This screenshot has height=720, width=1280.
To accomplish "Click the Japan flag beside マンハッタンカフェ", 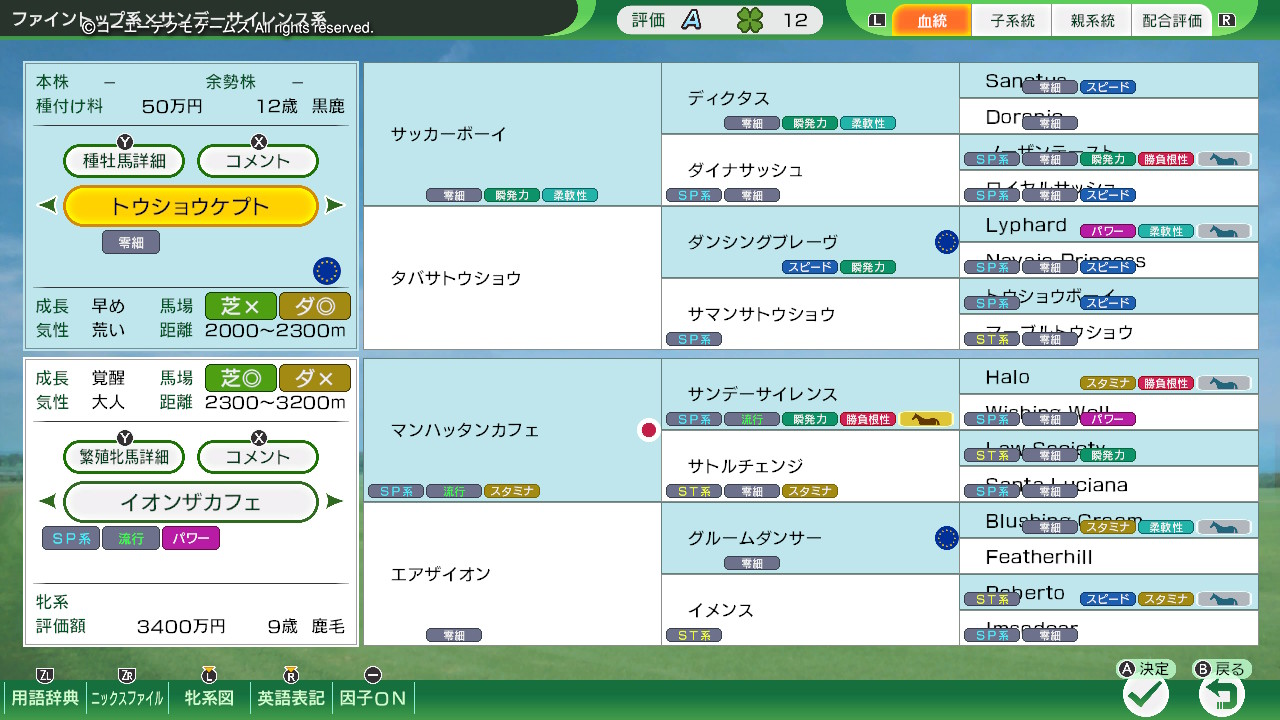I will pyautogui.click(x=648, y=430).
